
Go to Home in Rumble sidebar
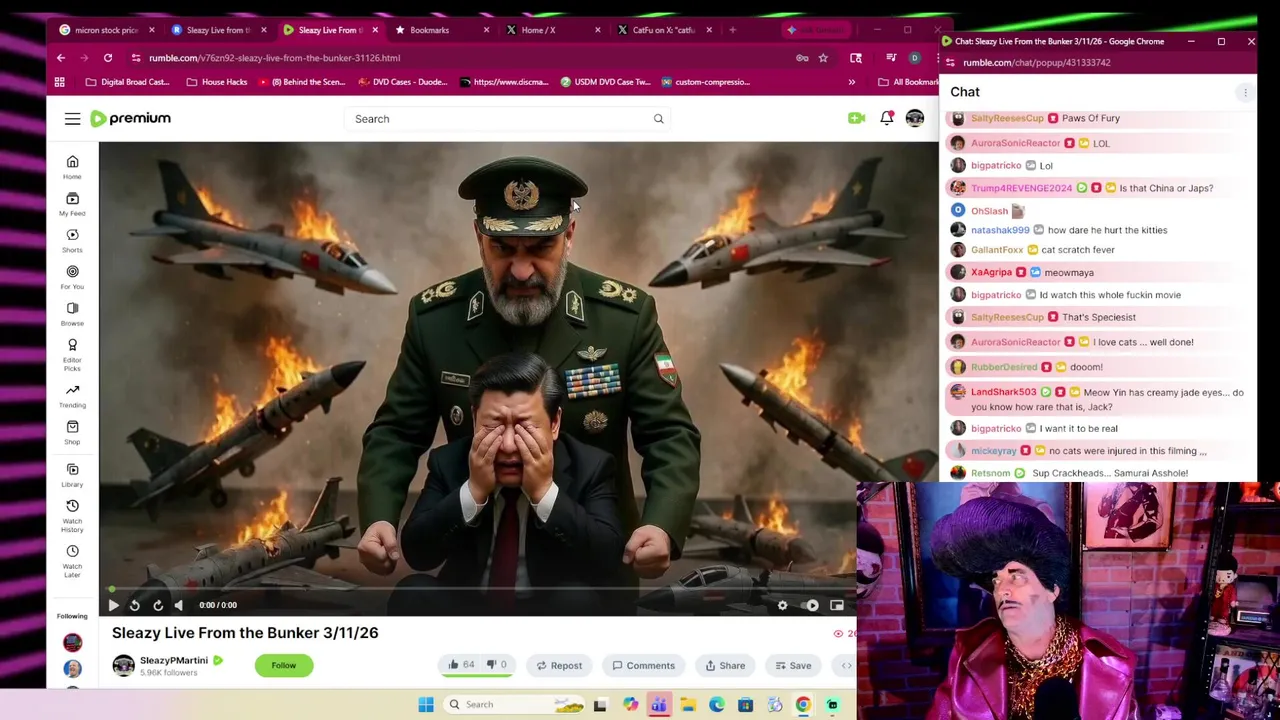coord(72,167)
